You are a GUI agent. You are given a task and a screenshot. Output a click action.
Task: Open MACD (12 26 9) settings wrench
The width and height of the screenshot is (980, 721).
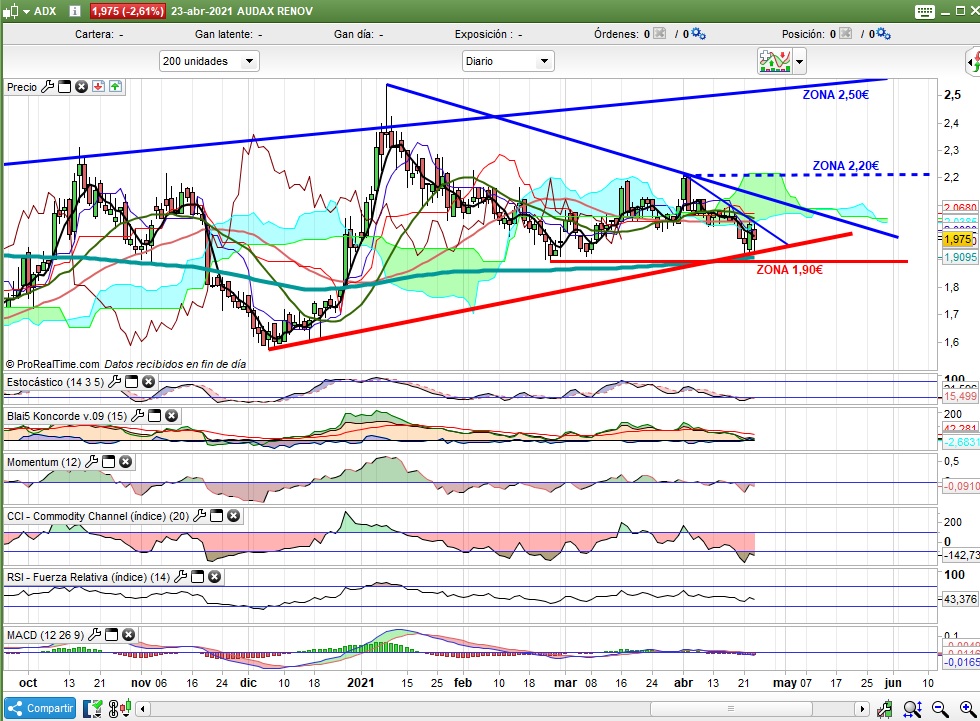click(94, 635)
